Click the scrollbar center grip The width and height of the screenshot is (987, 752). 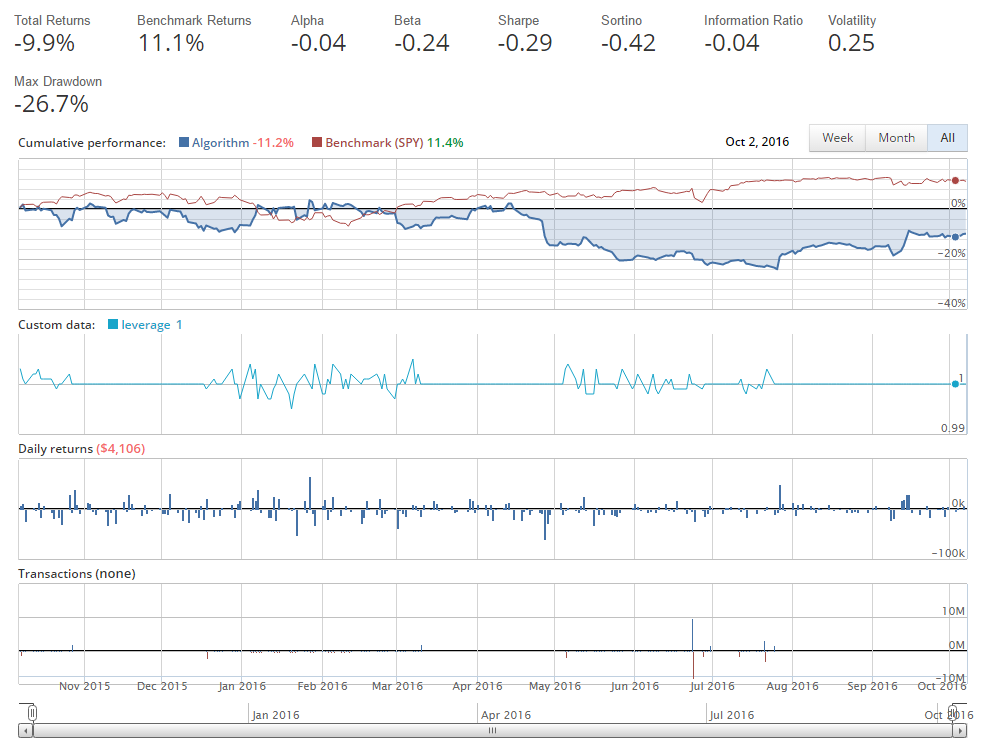click(492, 731)
